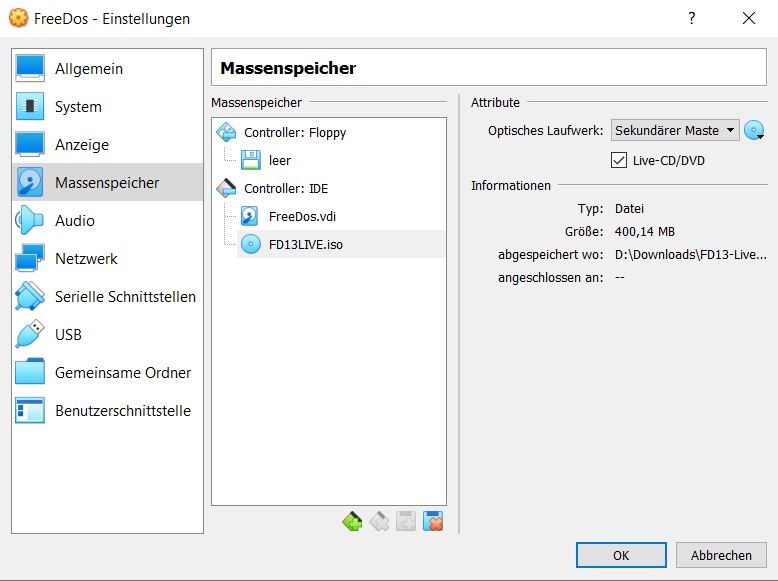Click the choose optical disk image button

754,130
